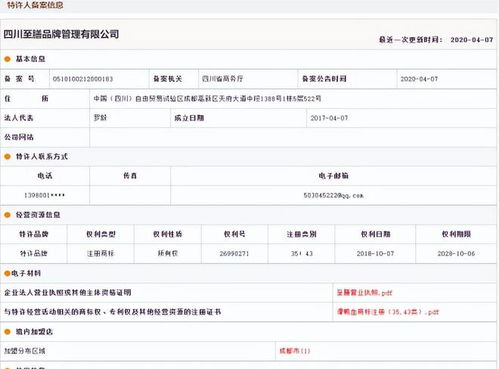
Task: Select the 特许人备案信息 page heading
Action: tap(35, 5)
